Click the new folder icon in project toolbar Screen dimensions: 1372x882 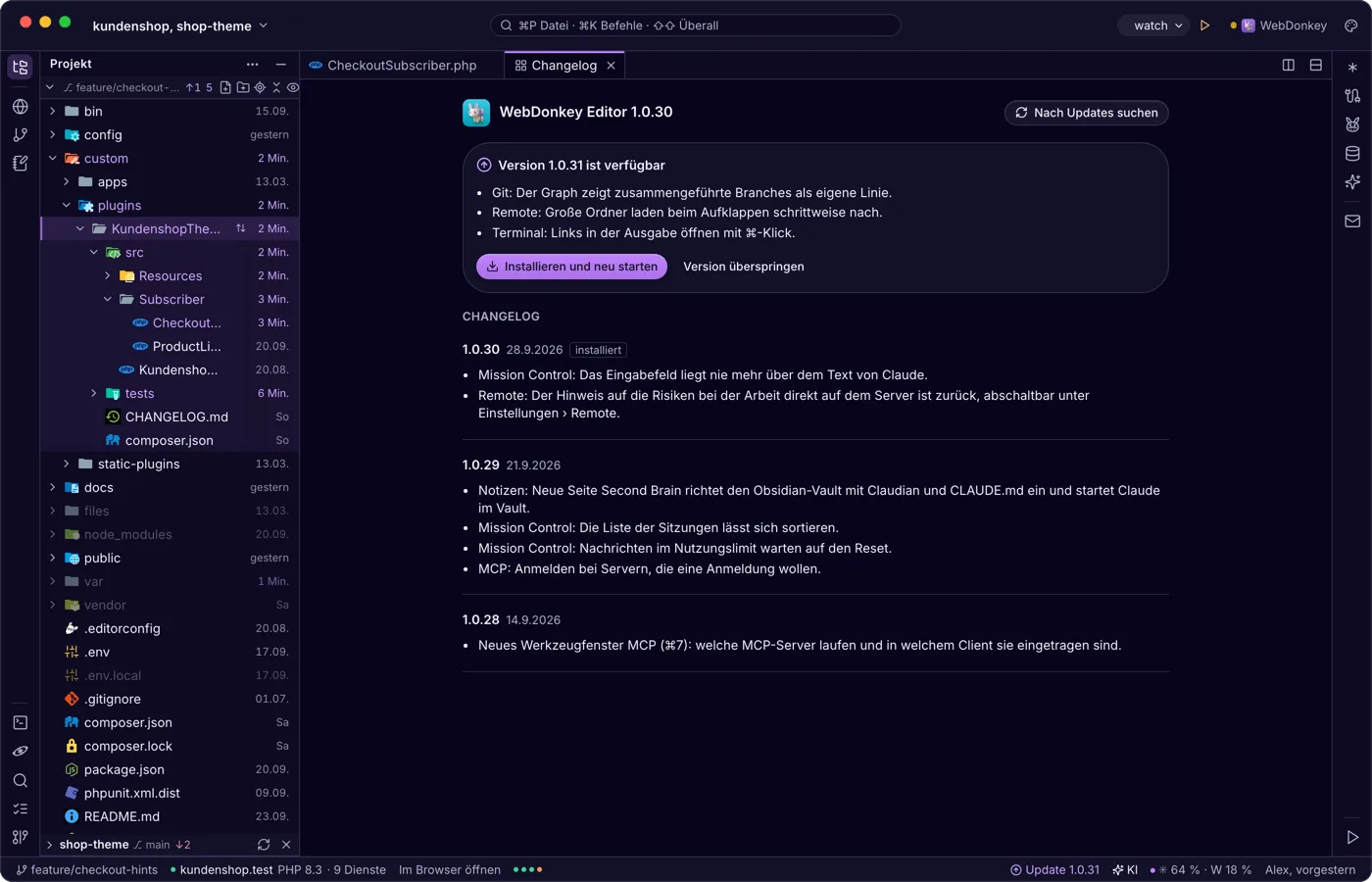[x=243, y=87]
